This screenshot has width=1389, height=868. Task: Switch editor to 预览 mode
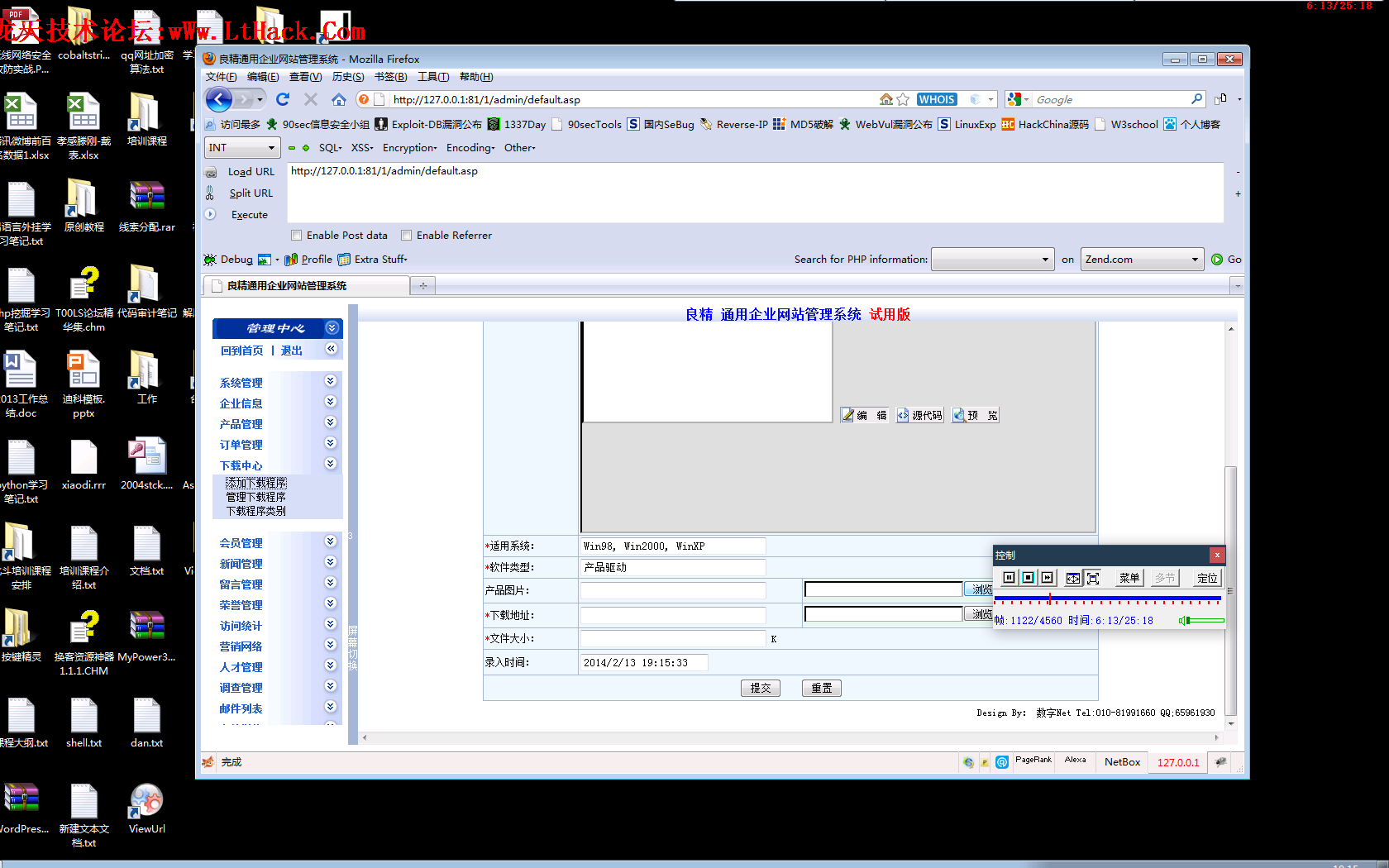click(x=976, y=415)
